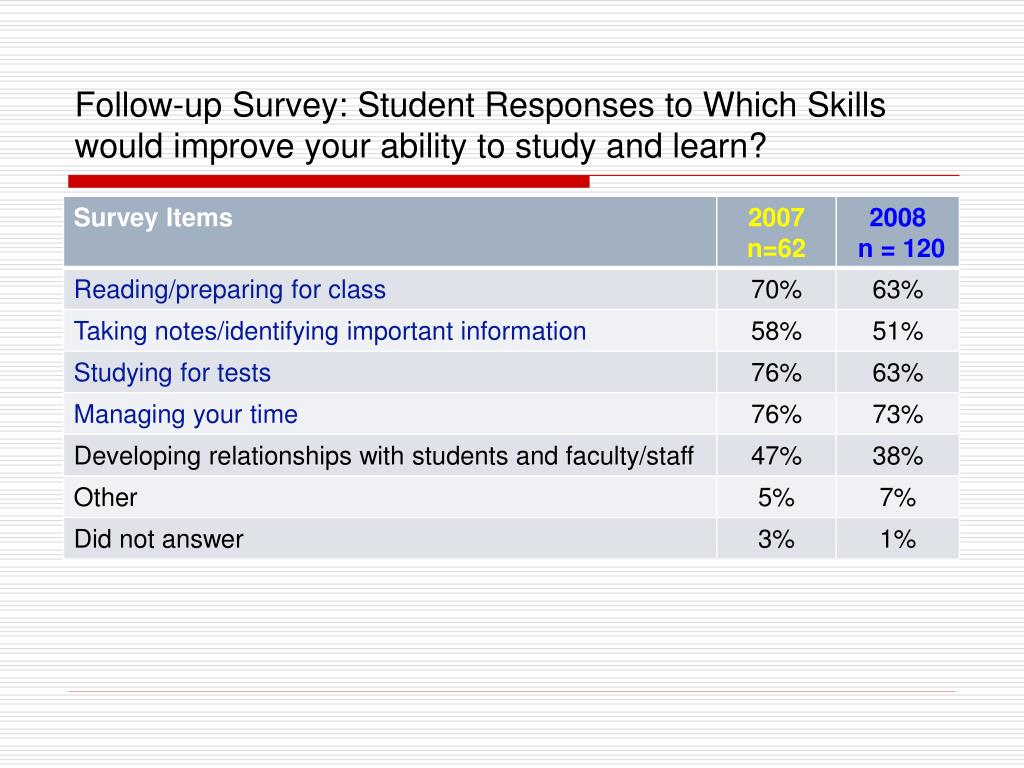Image resolution: width=1024 pixels, height=768 pixels.
Task: Select the Did not answer row
Action: click(511, 539)
